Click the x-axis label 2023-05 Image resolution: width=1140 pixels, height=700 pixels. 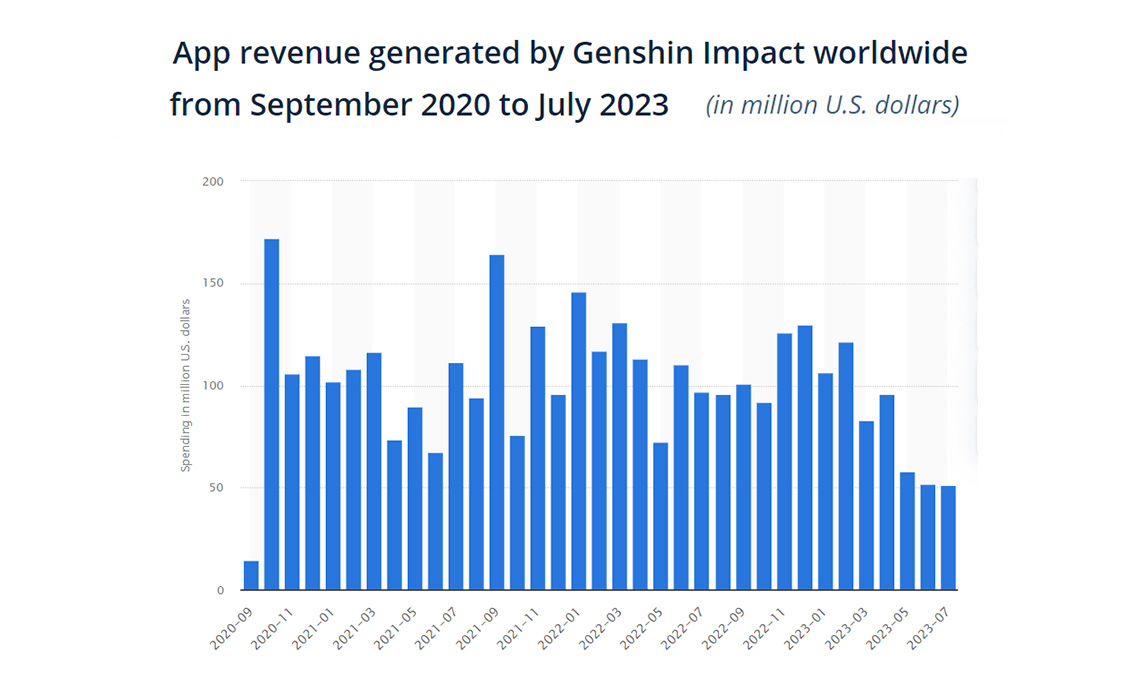888,629
